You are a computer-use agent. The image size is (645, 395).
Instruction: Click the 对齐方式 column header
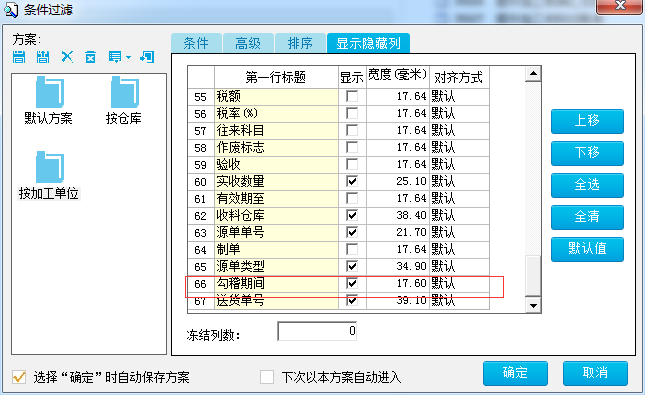[x=459, y=77]
